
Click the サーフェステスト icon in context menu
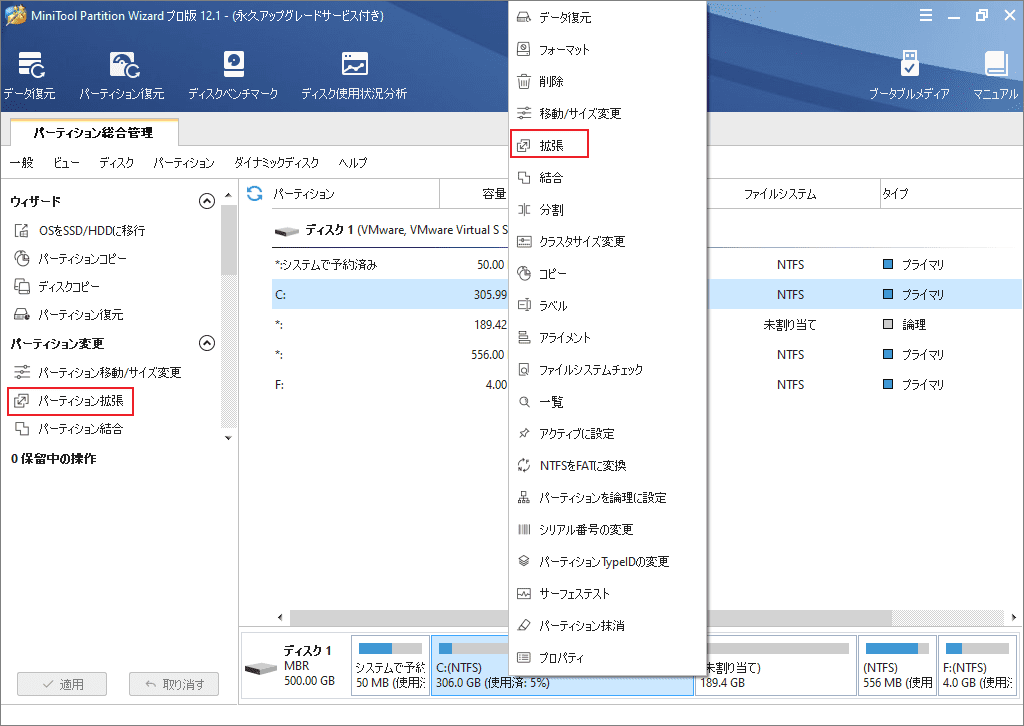524,593
